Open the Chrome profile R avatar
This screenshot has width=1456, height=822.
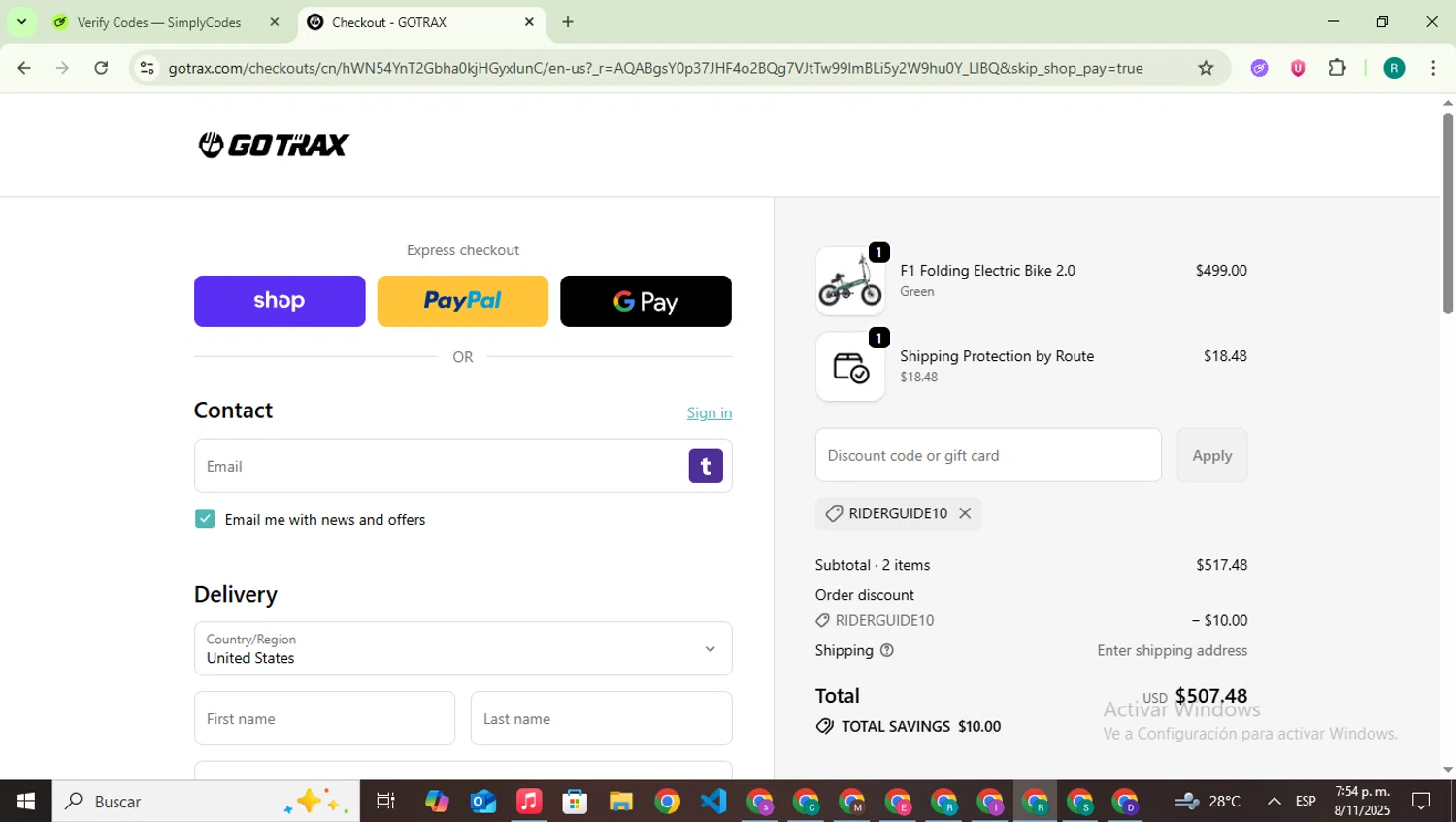(1394, 68)
